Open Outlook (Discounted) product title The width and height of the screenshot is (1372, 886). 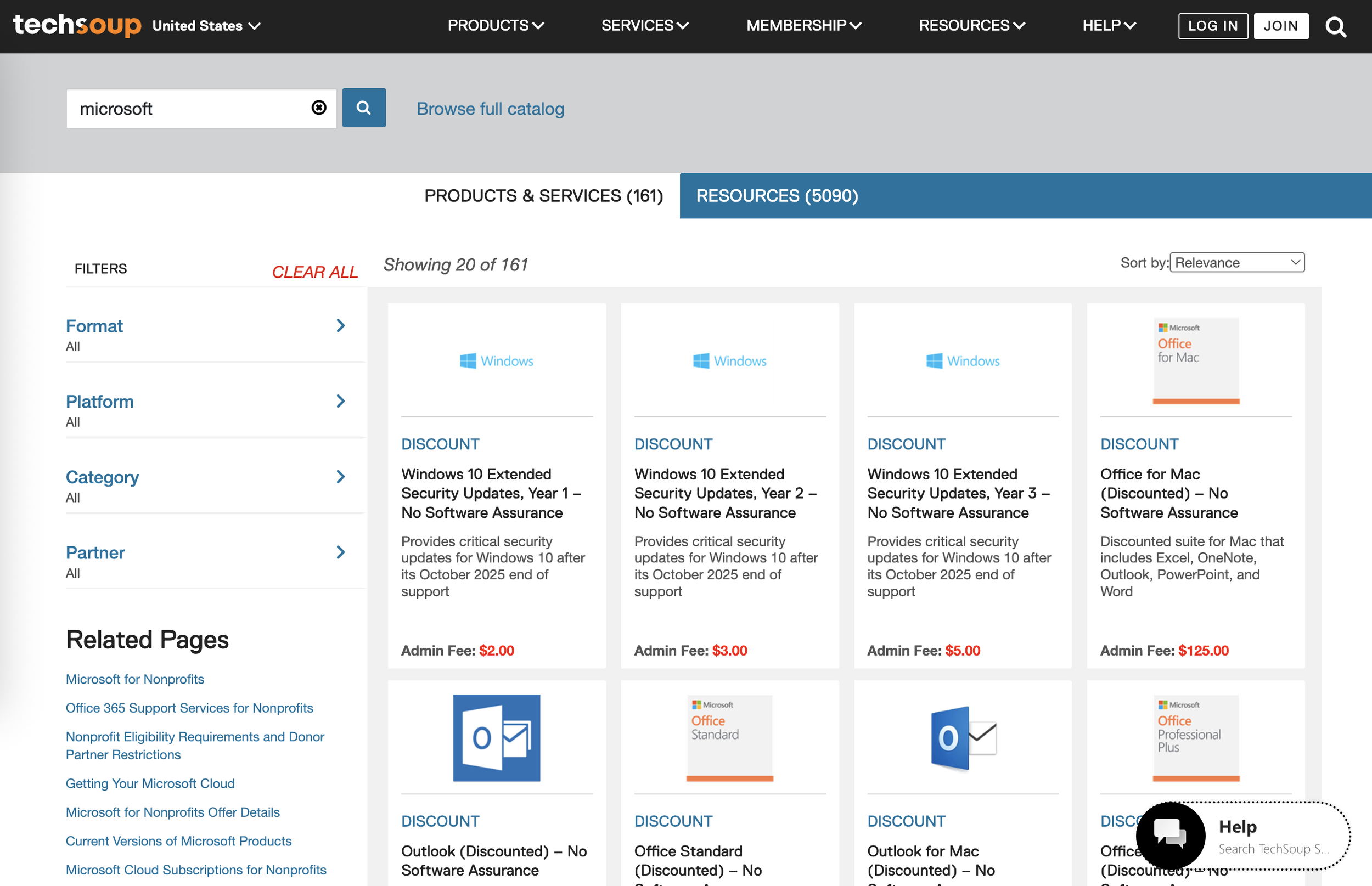point(494,861)
